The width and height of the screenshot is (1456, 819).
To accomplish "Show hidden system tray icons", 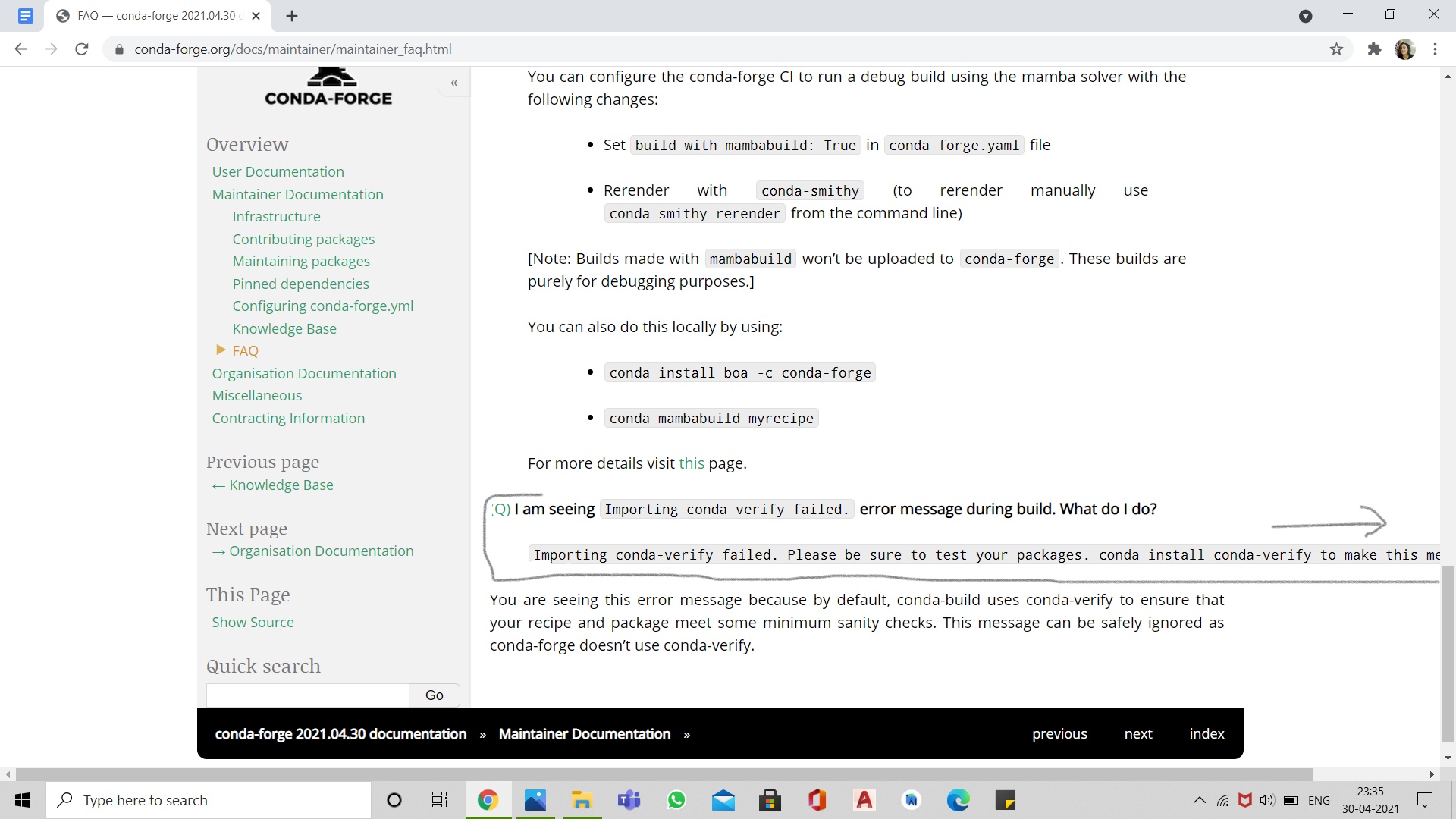I will 1199,800.
